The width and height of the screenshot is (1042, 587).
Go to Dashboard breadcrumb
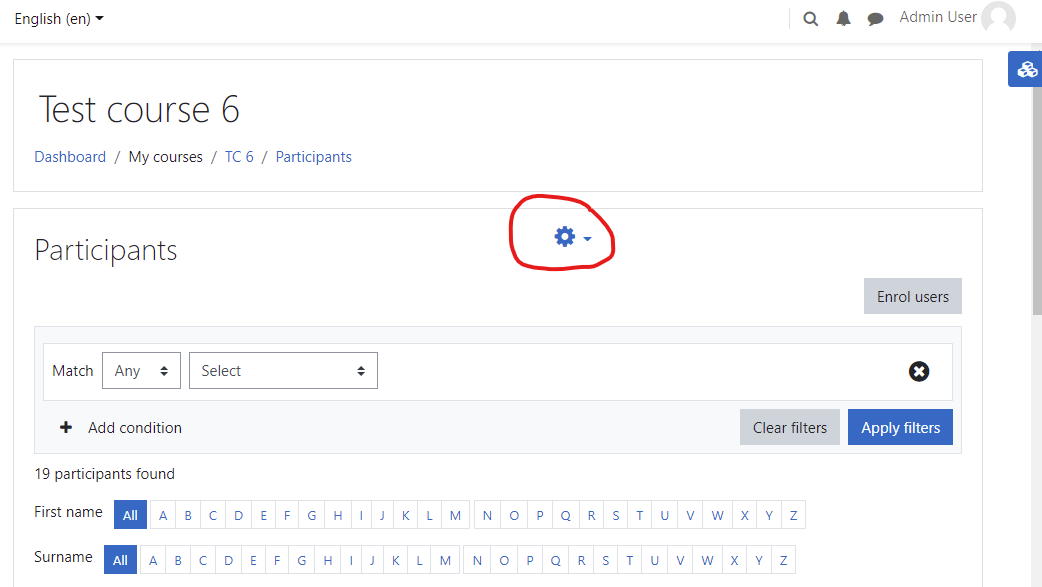pos(70,157)
